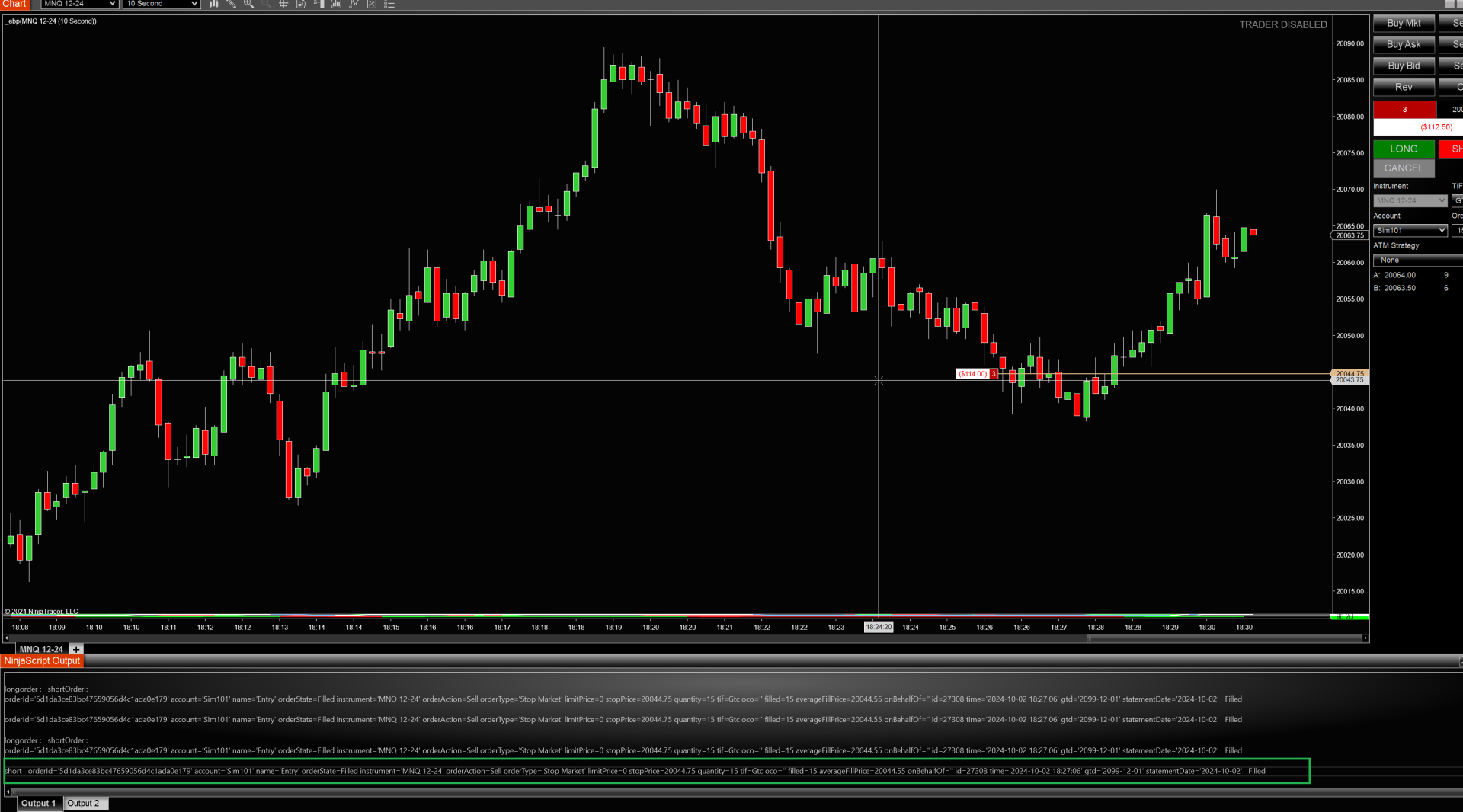1463x812 pixels.
Task: Open the MNQ 12-24 instrument selector
Action: [79, 4]
